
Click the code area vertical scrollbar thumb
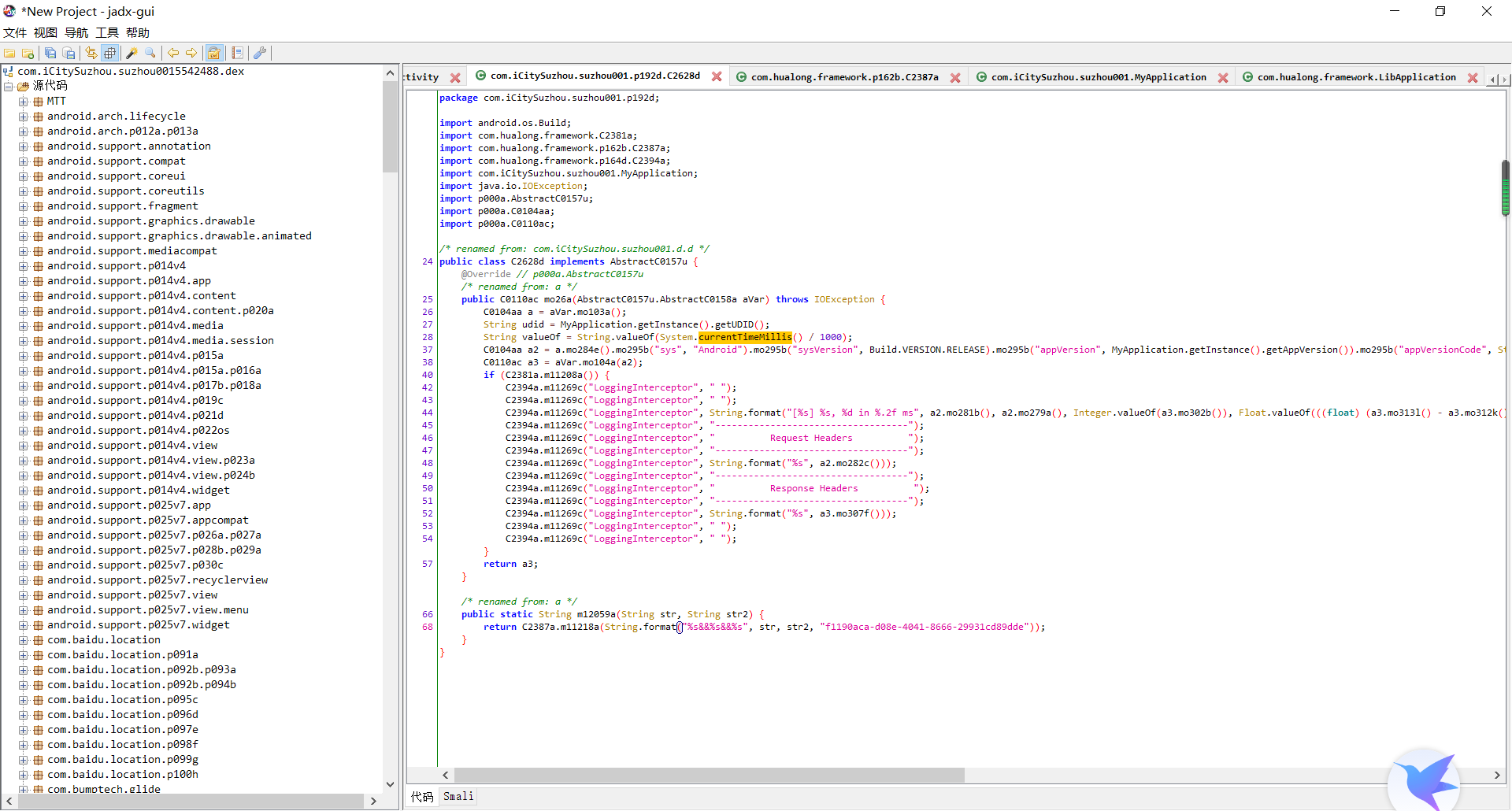1505,187
